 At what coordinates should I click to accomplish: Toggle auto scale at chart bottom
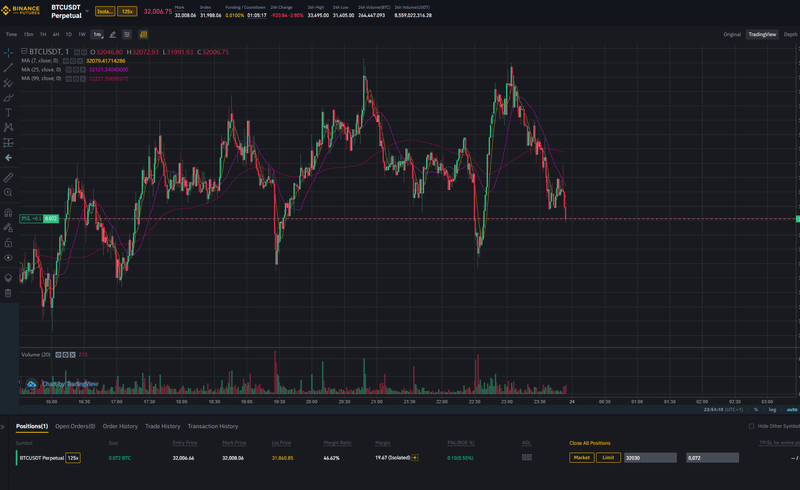792,409
